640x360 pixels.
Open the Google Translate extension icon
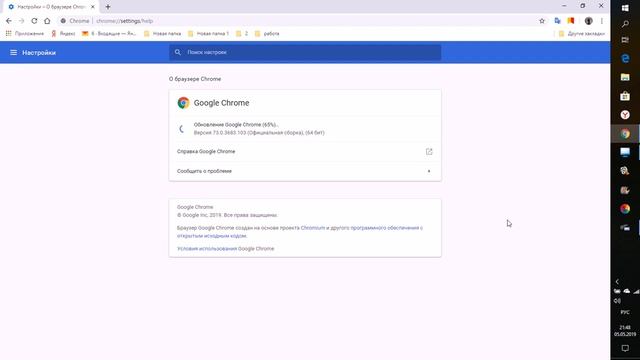558,21
